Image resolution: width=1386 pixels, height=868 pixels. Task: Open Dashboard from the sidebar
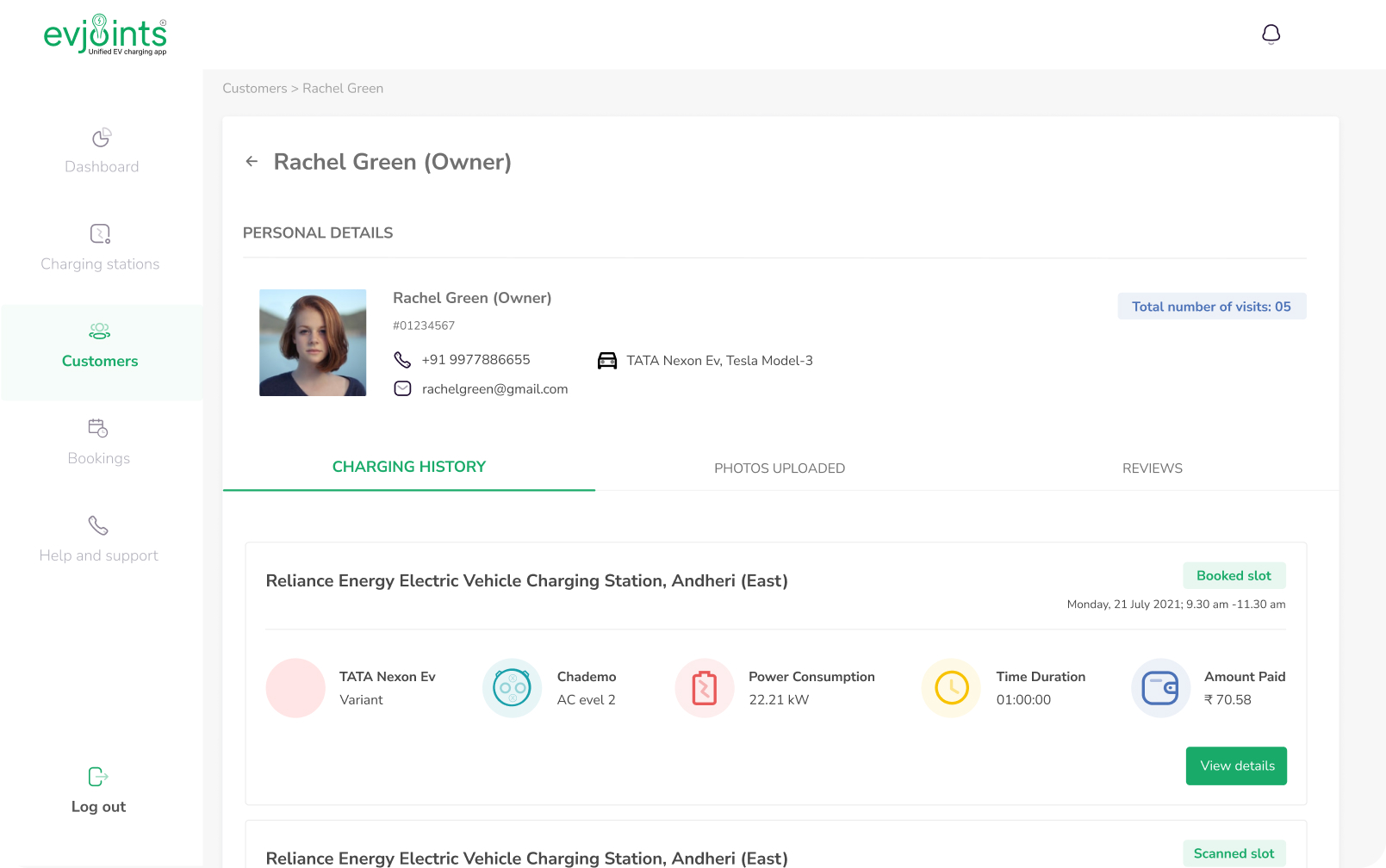click(102, 152)
